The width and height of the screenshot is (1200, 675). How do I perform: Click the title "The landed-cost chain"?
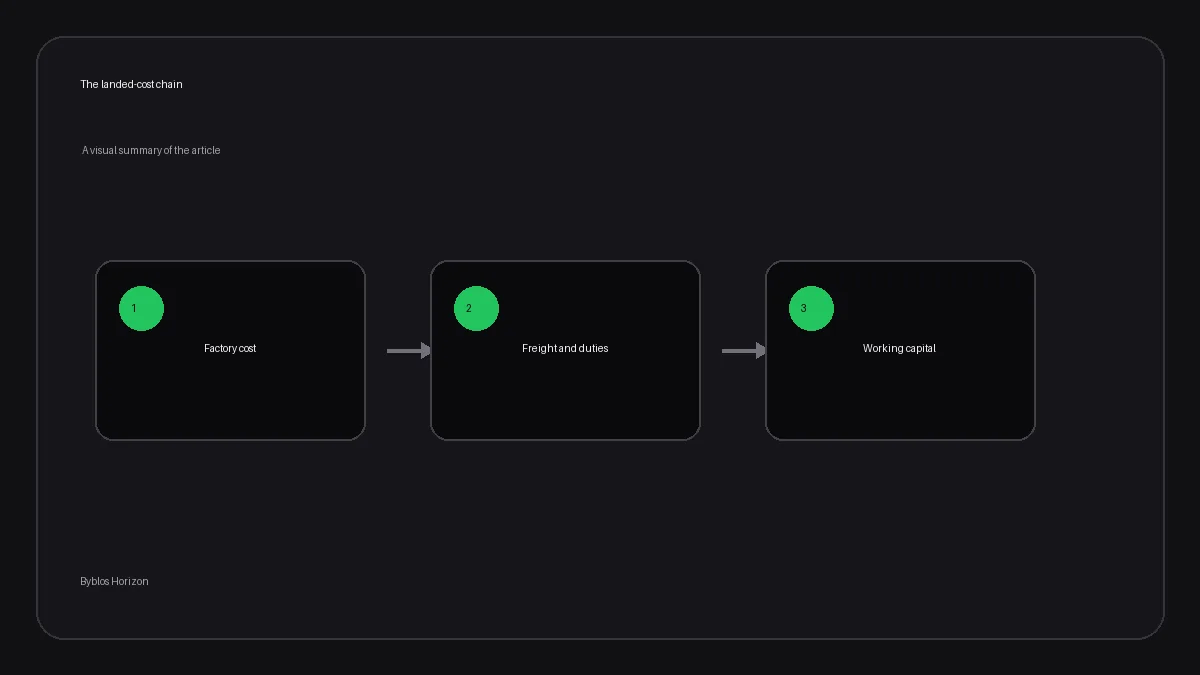(x=132, y=84)
